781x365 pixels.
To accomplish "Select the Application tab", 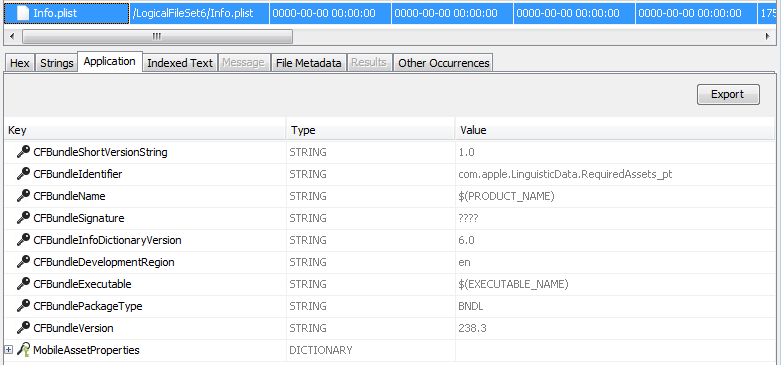I will [110, 62].
